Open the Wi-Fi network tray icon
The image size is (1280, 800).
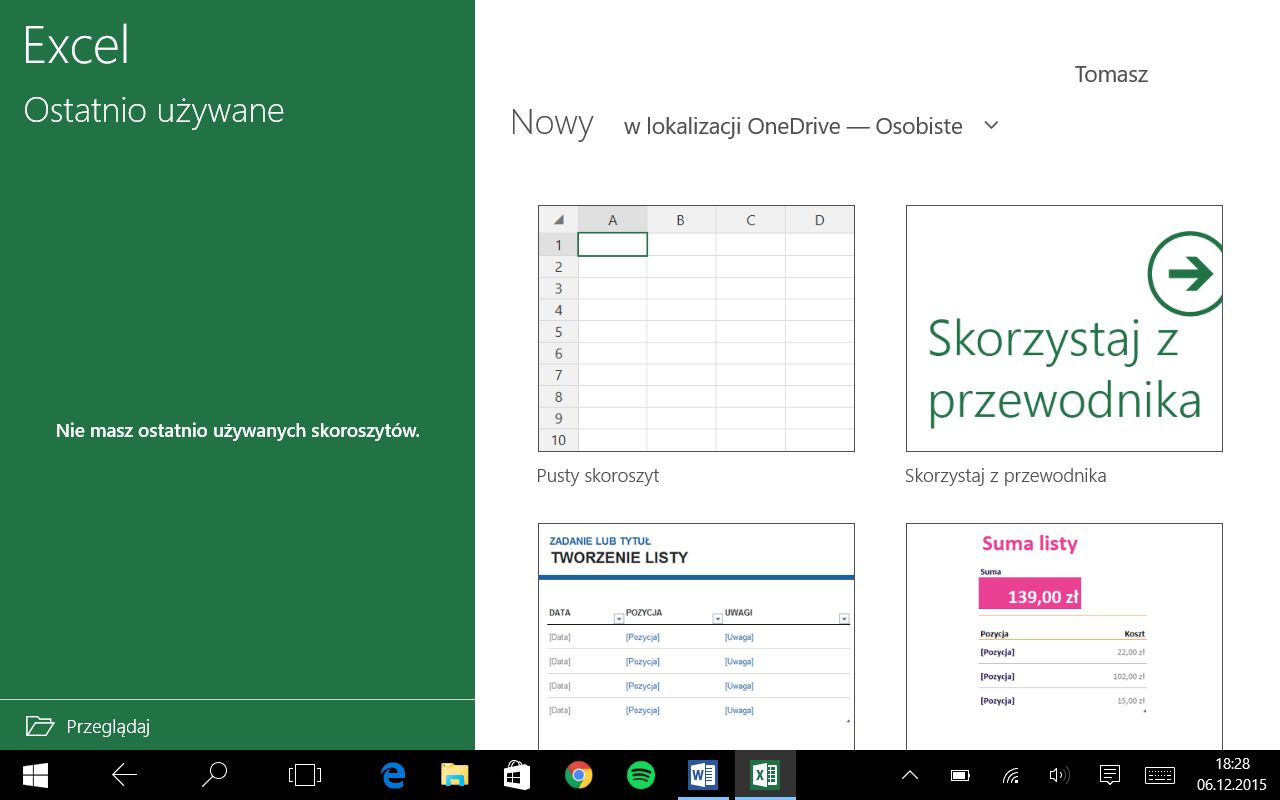point(1011,775)
